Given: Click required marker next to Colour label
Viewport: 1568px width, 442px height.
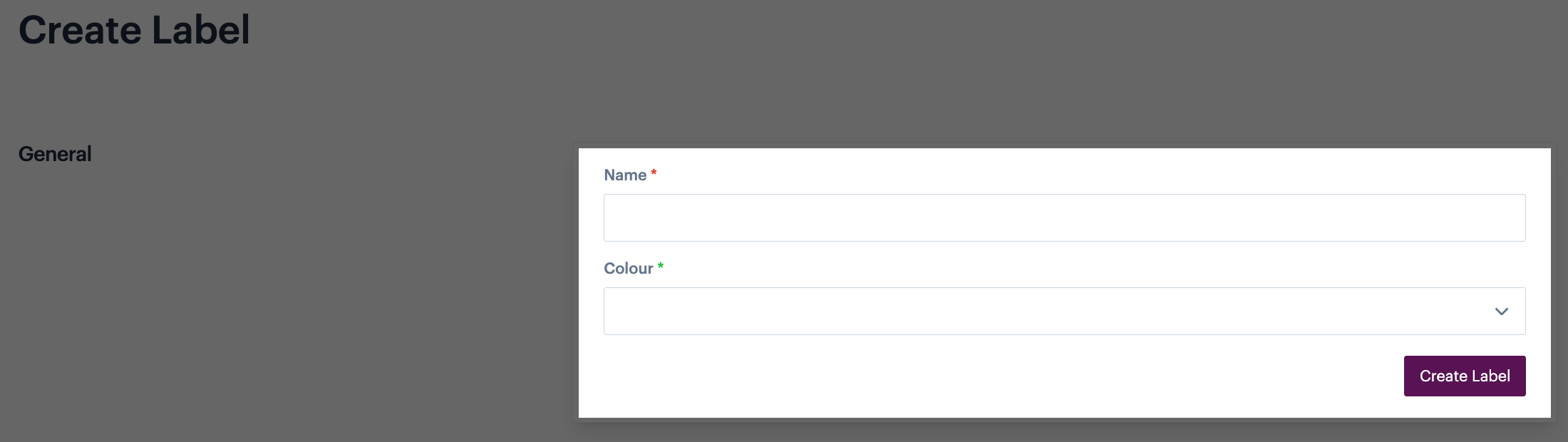Looking at the screenshot, I should [x=661, y=267].
